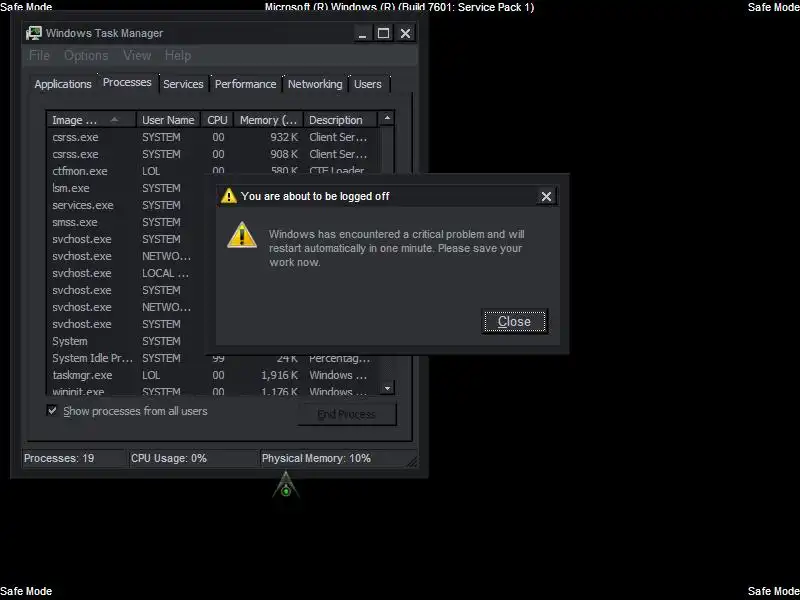Minimize the Task Manager window

(x=362, y=34)
